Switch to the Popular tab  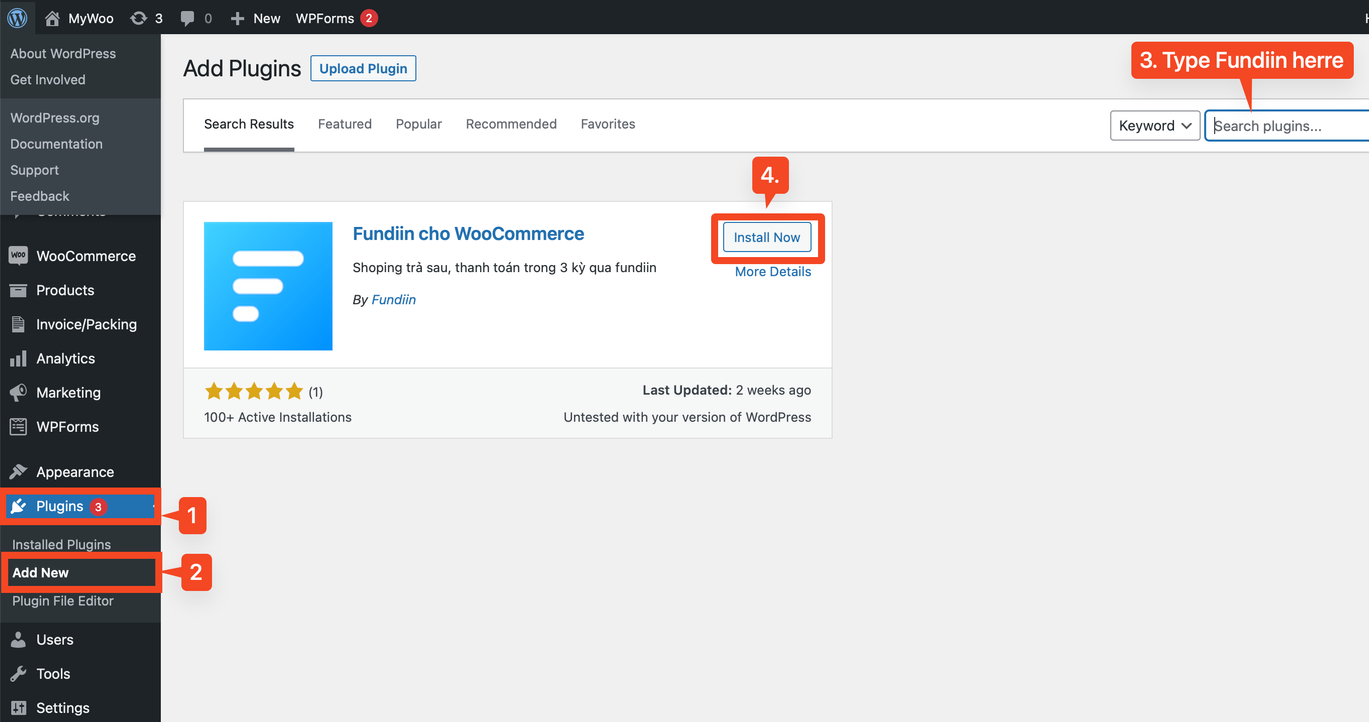tap(419, 124)
